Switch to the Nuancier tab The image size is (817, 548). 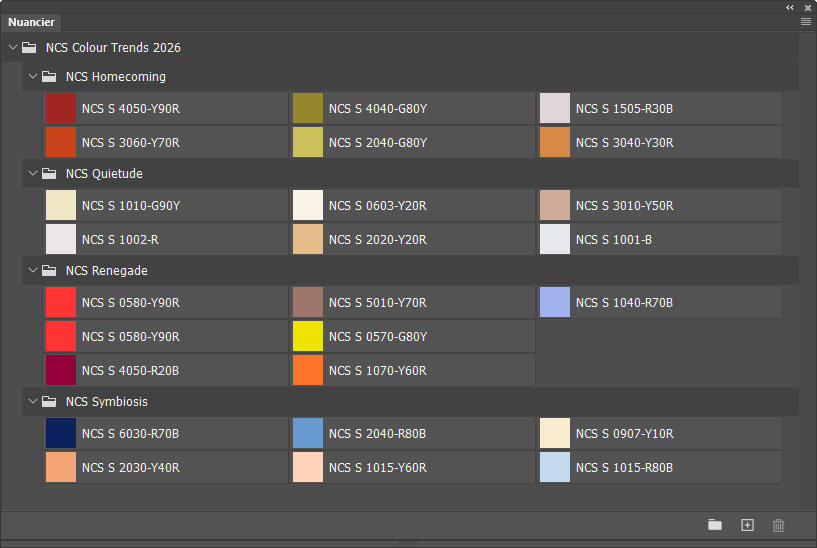31,22
